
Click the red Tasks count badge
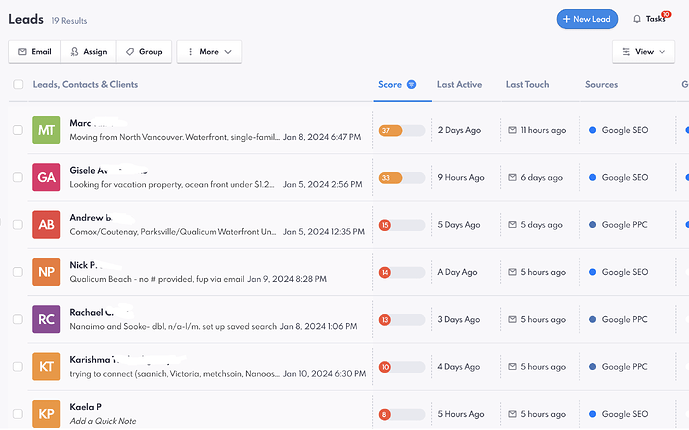tap(666, 14)
